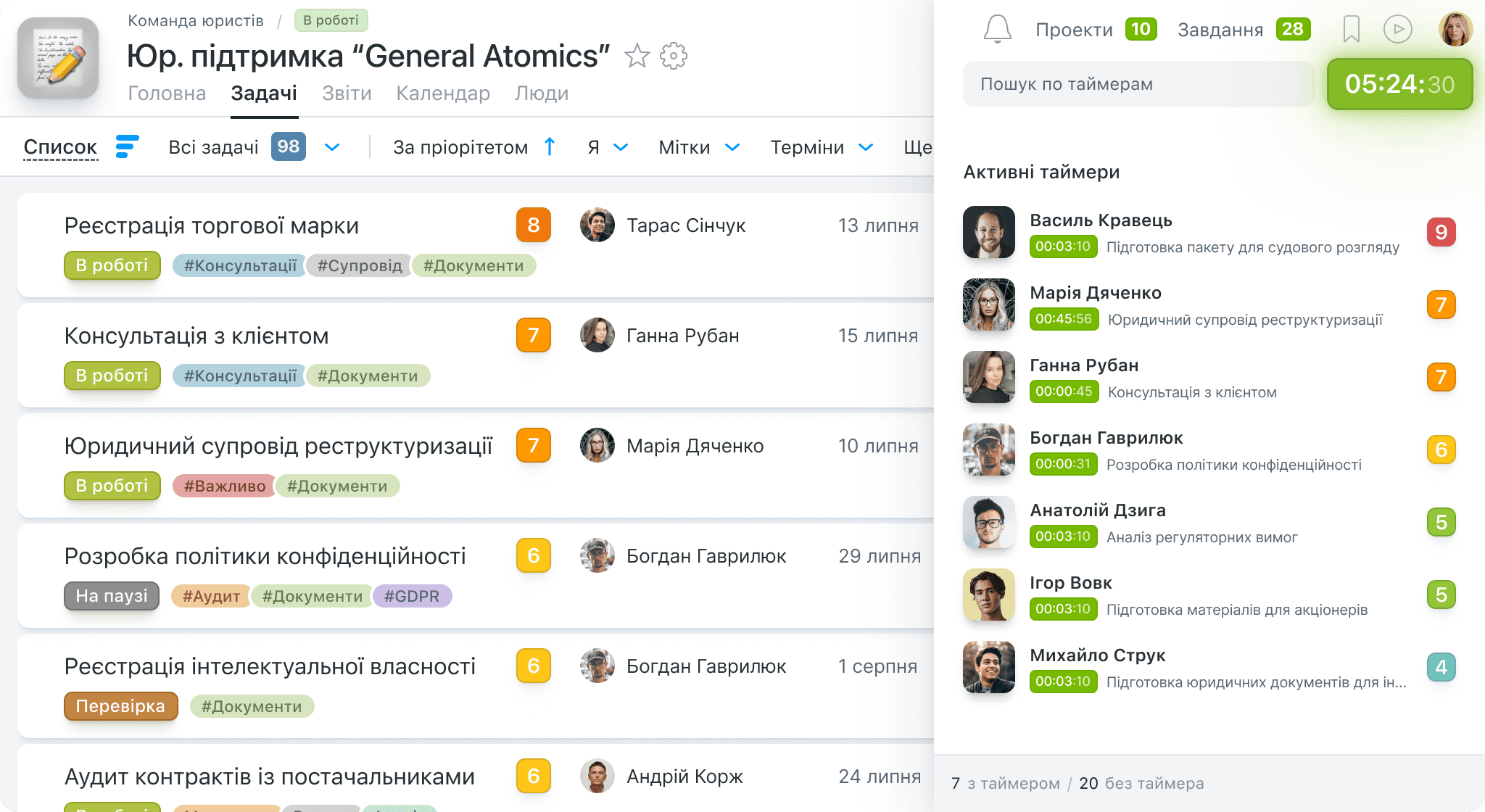Click the #Супровід tag

(x=360, y=265)
